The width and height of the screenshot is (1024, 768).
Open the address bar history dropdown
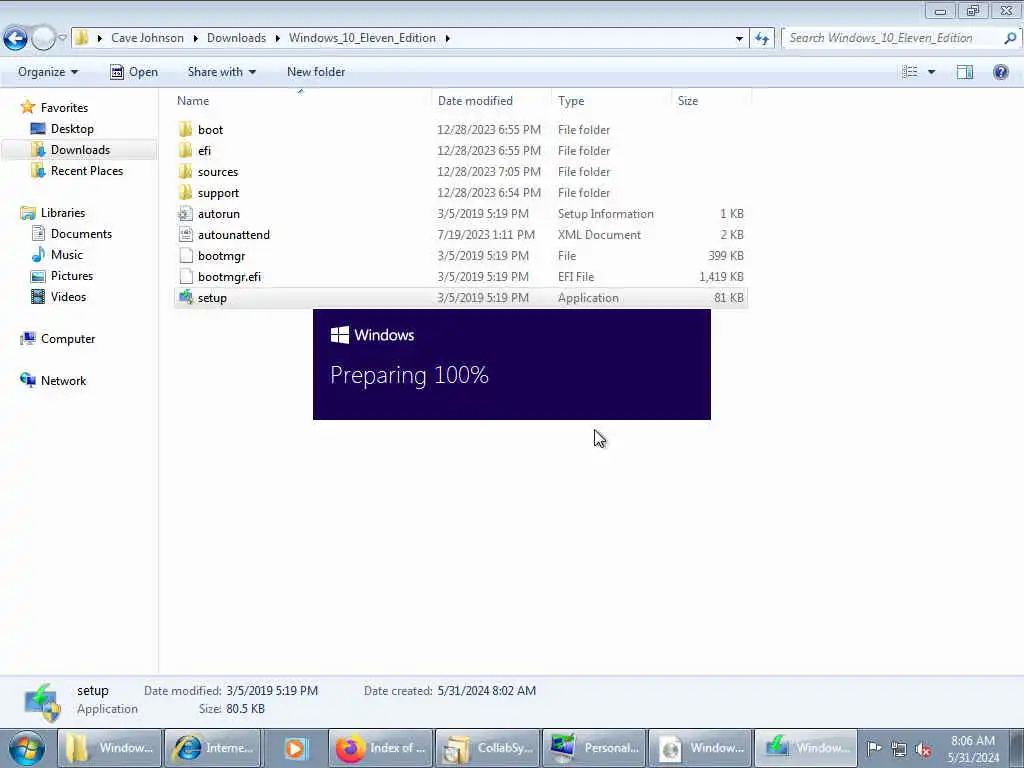[x=739, y=39]
